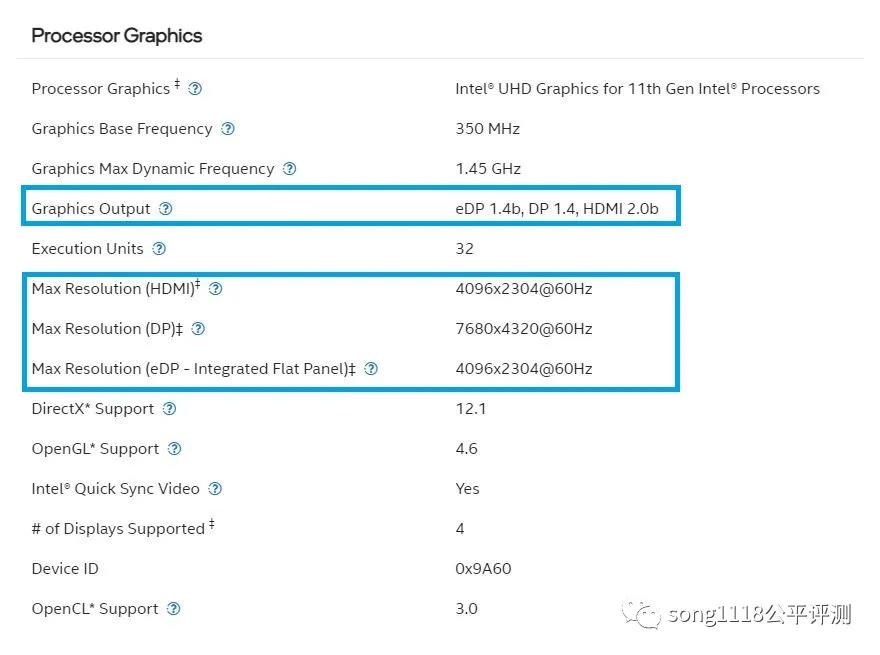Open help icon for eDP Integrated Flat Panel
Image resolution: width=880 pixels, height=655 pixels.
point(371,369)
